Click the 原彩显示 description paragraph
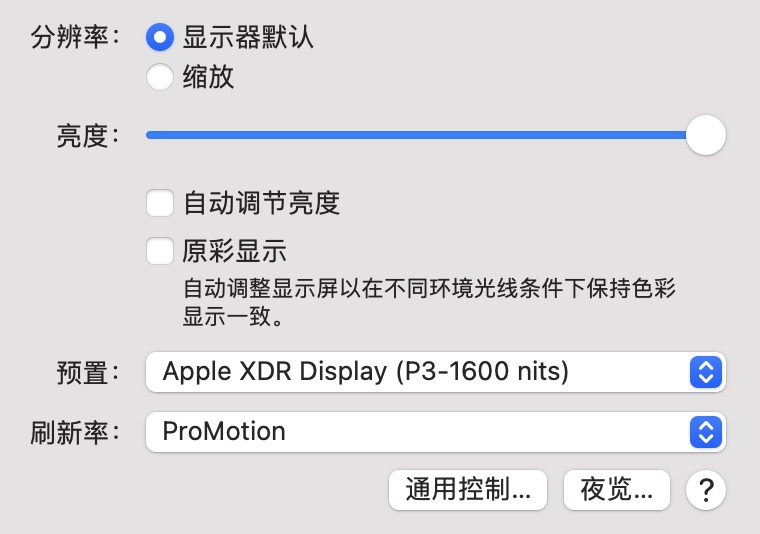760x534 pixels. pos(430,304)
